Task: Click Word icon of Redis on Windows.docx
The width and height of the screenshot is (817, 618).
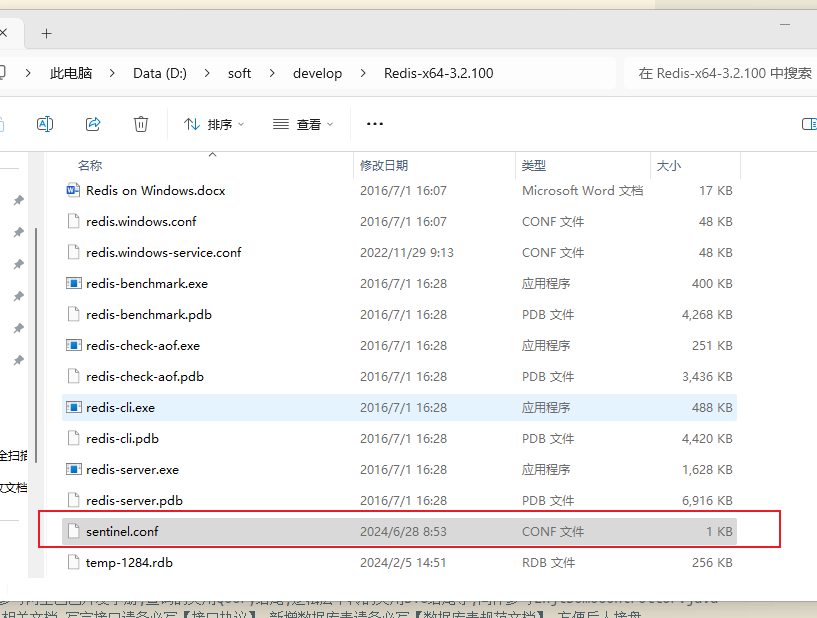Action: (73, 190)
